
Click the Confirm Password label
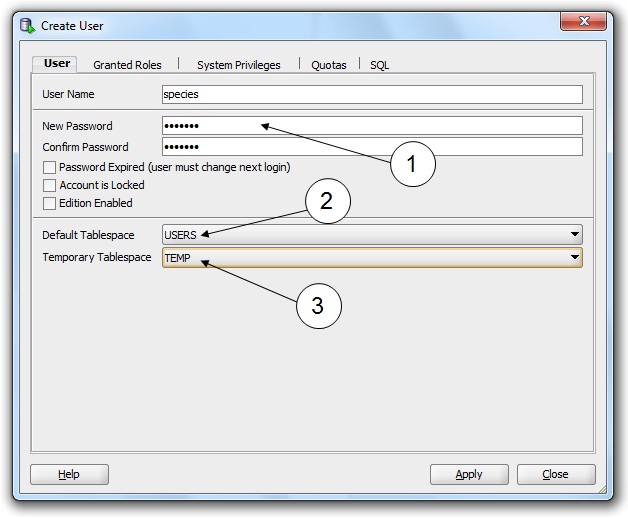point(85,147)
